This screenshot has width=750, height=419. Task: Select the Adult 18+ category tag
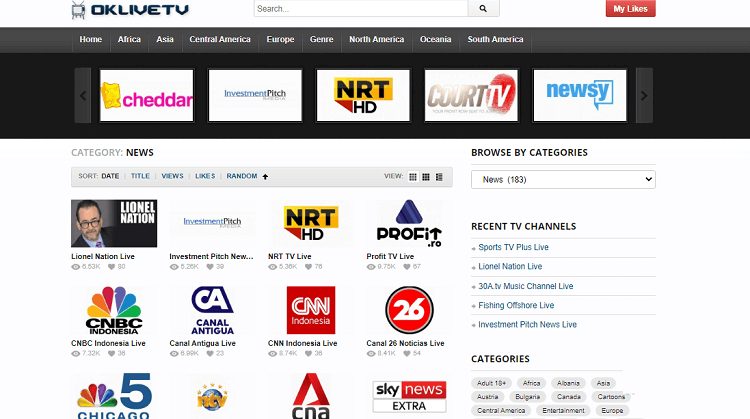491,383
